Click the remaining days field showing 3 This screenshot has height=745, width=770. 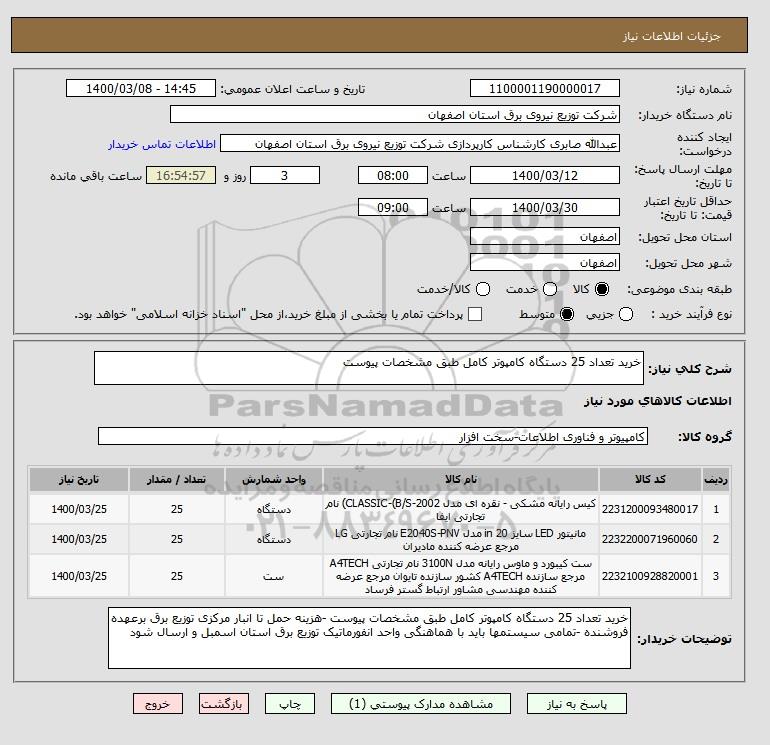[x=285, y=175]
